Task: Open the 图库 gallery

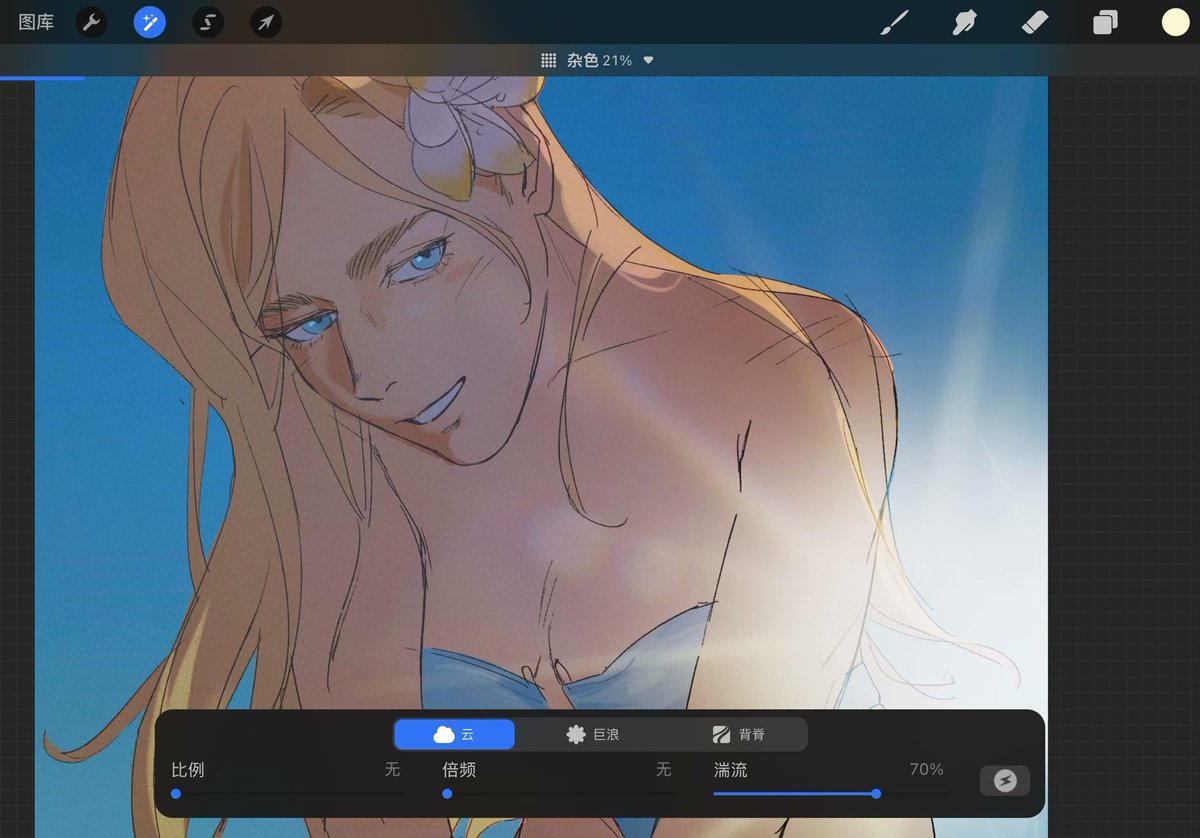Action: point(36,22)
